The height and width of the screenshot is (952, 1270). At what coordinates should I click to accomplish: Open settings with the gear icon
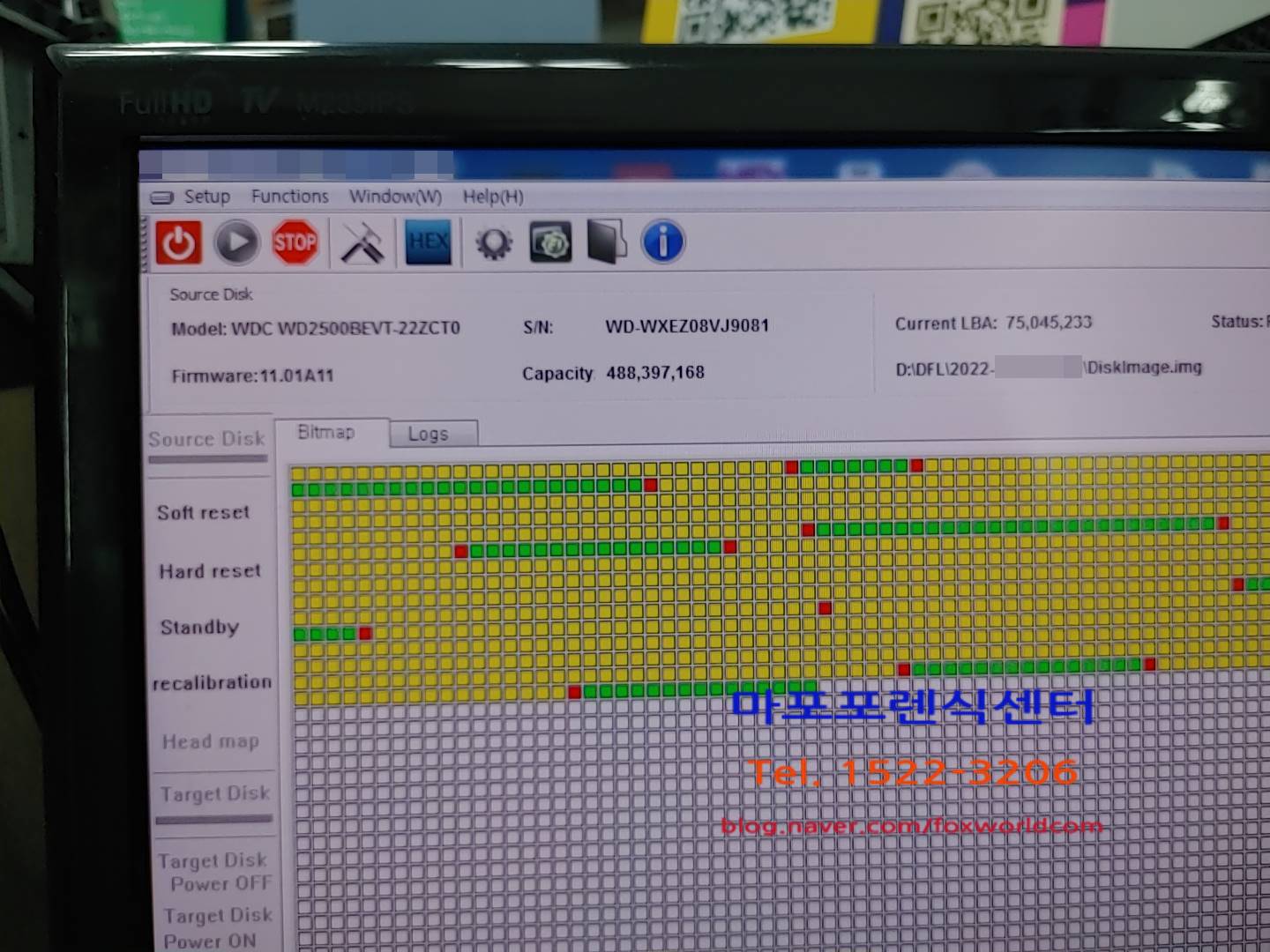click(x=494, y=243)
